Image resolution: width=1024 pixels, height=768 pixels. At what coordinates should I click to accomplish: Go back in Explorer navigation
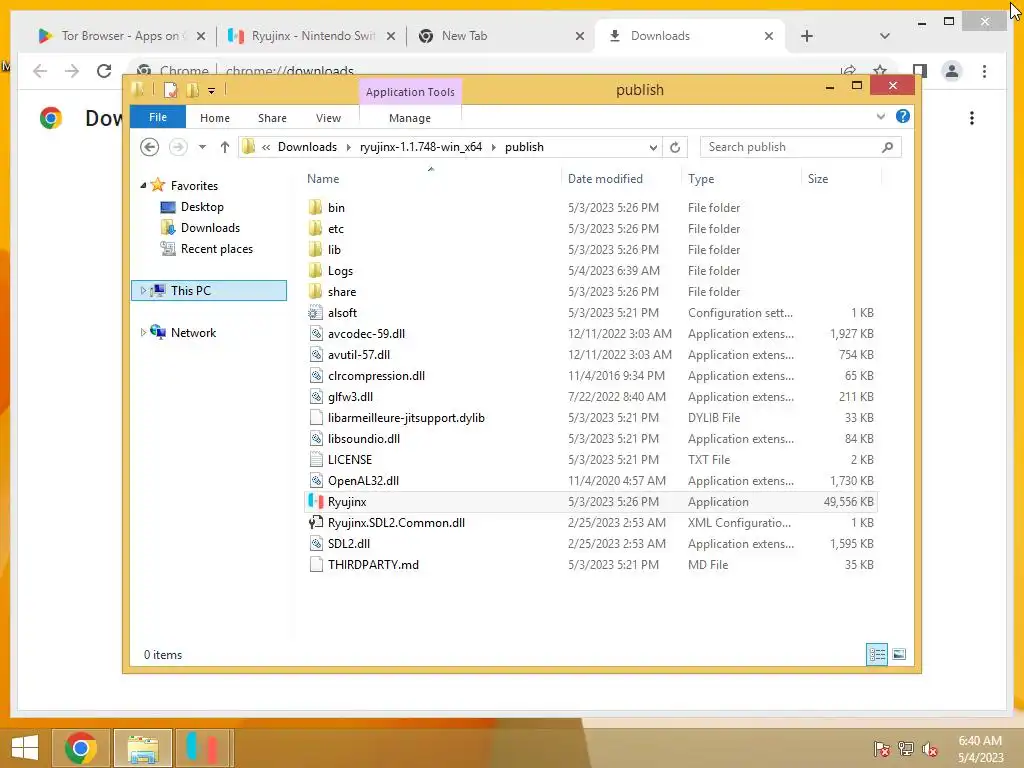(150, 147)
